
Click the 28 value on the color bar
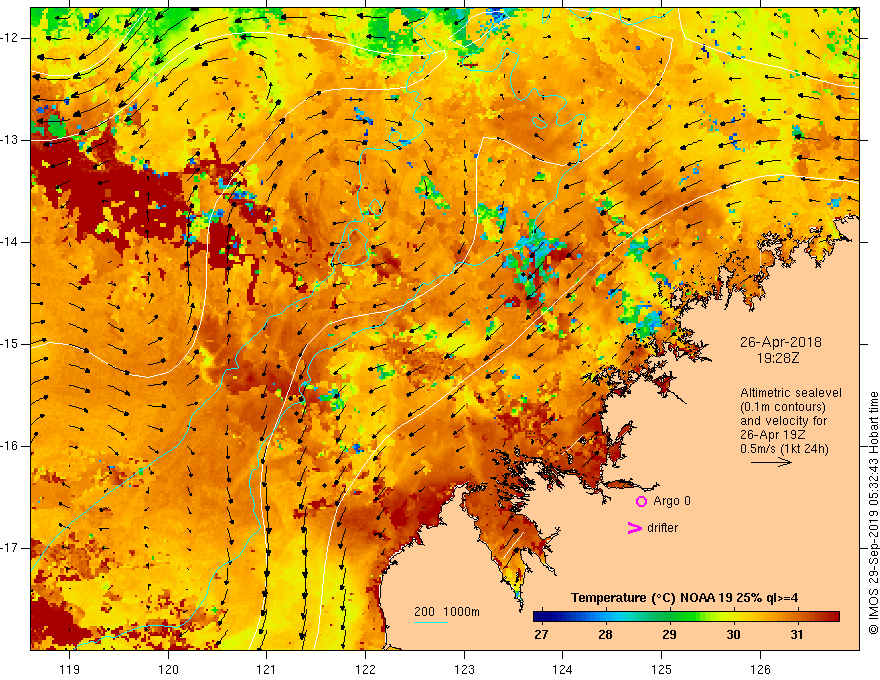coord(605,635)
